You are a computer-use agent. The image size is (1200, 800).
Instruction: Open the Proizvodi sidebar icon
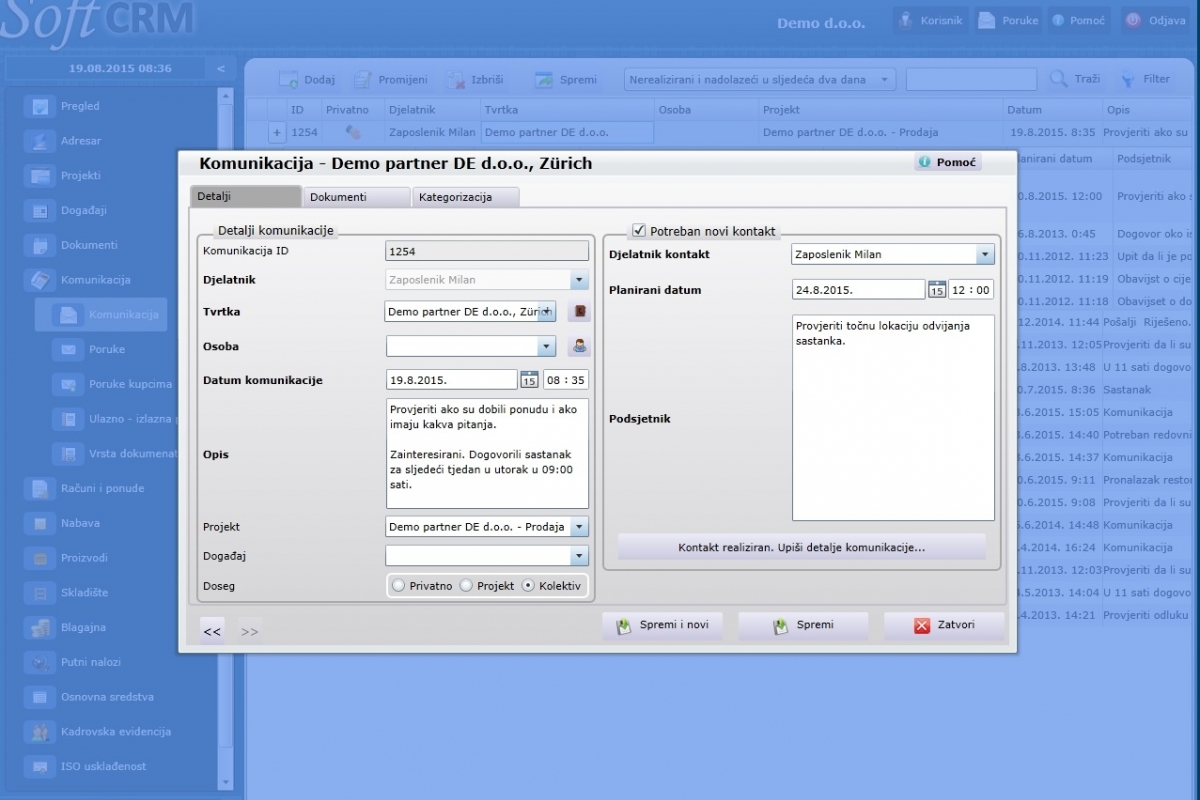[40, 558]
